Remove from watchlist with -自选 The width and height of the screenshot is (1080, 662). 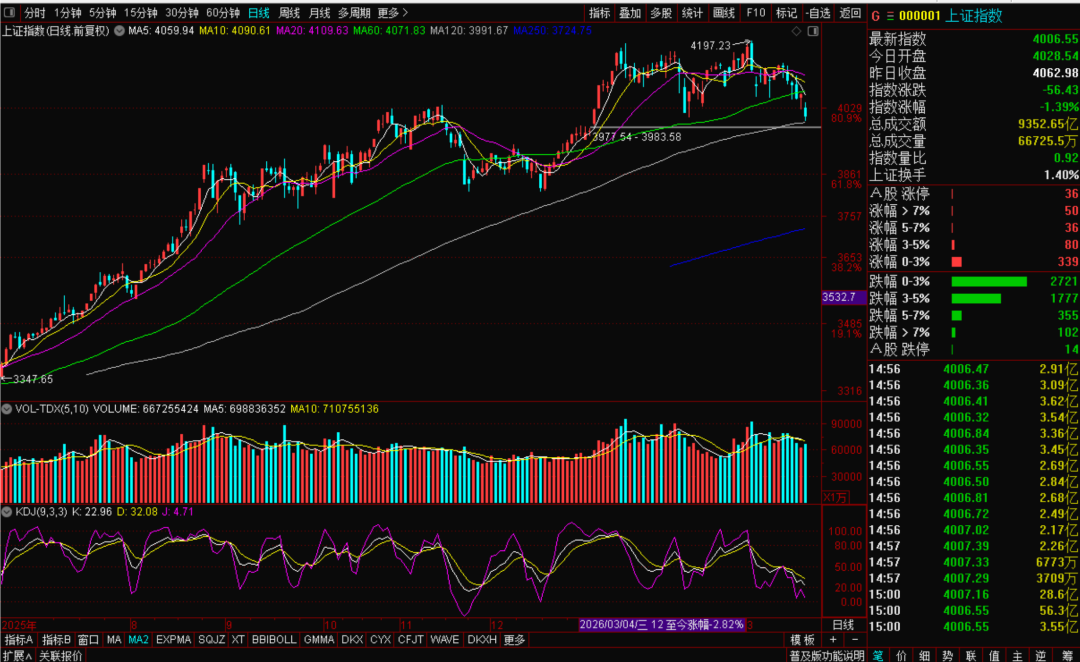coord(818,13)
